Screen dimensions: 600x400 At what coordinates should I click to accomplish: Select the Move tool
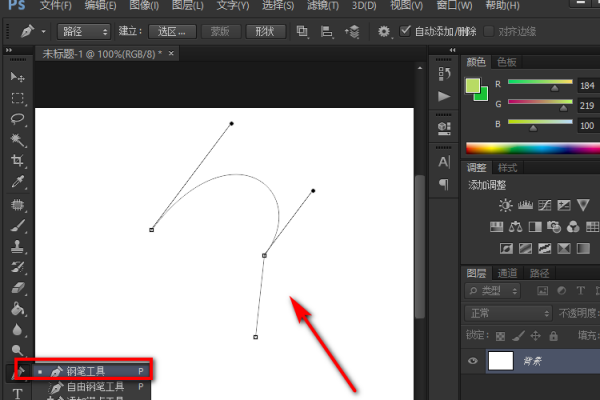coord(17,77)
